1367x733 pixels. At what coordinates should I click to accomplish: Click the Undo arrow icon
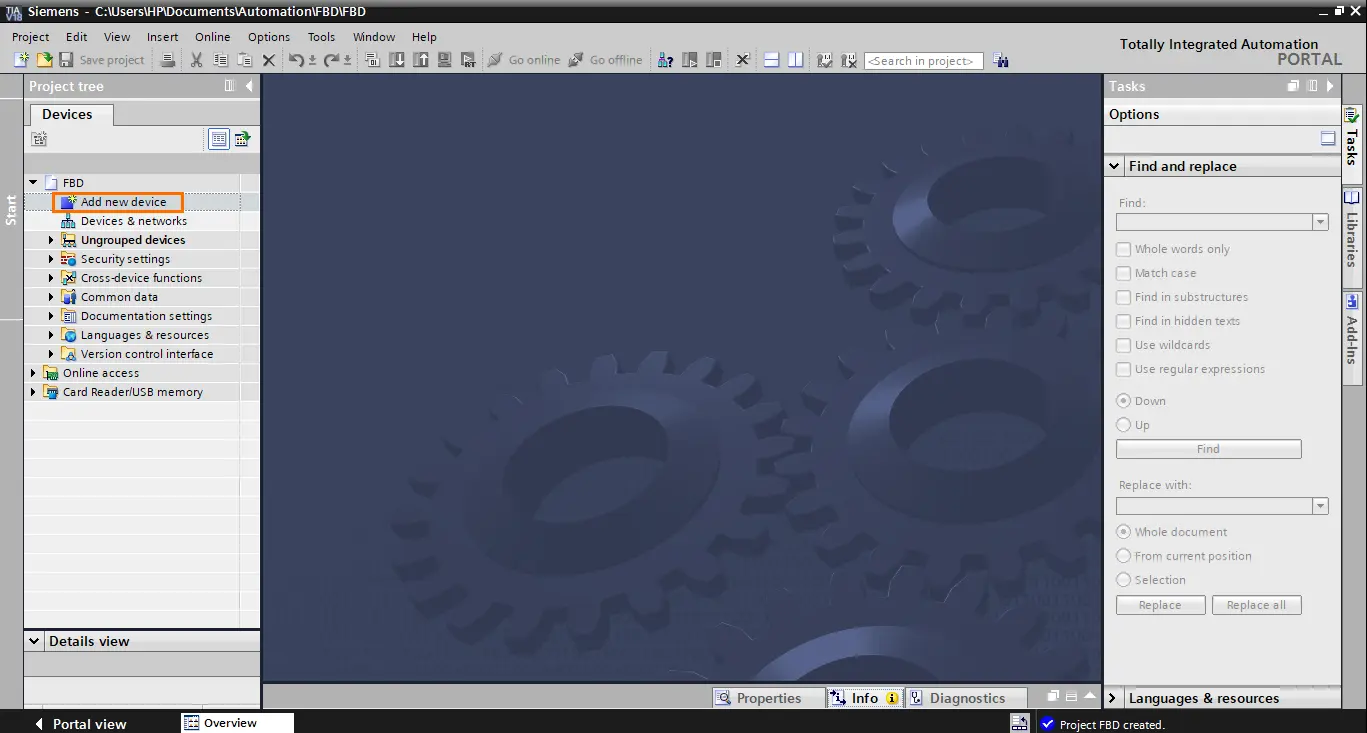(296, 60)
